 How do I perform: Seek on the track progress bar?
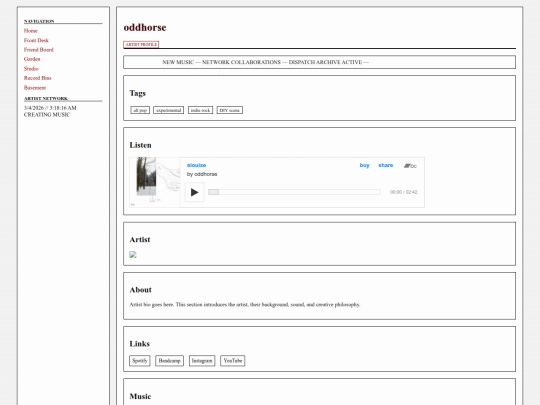click(x=294, y=192)
